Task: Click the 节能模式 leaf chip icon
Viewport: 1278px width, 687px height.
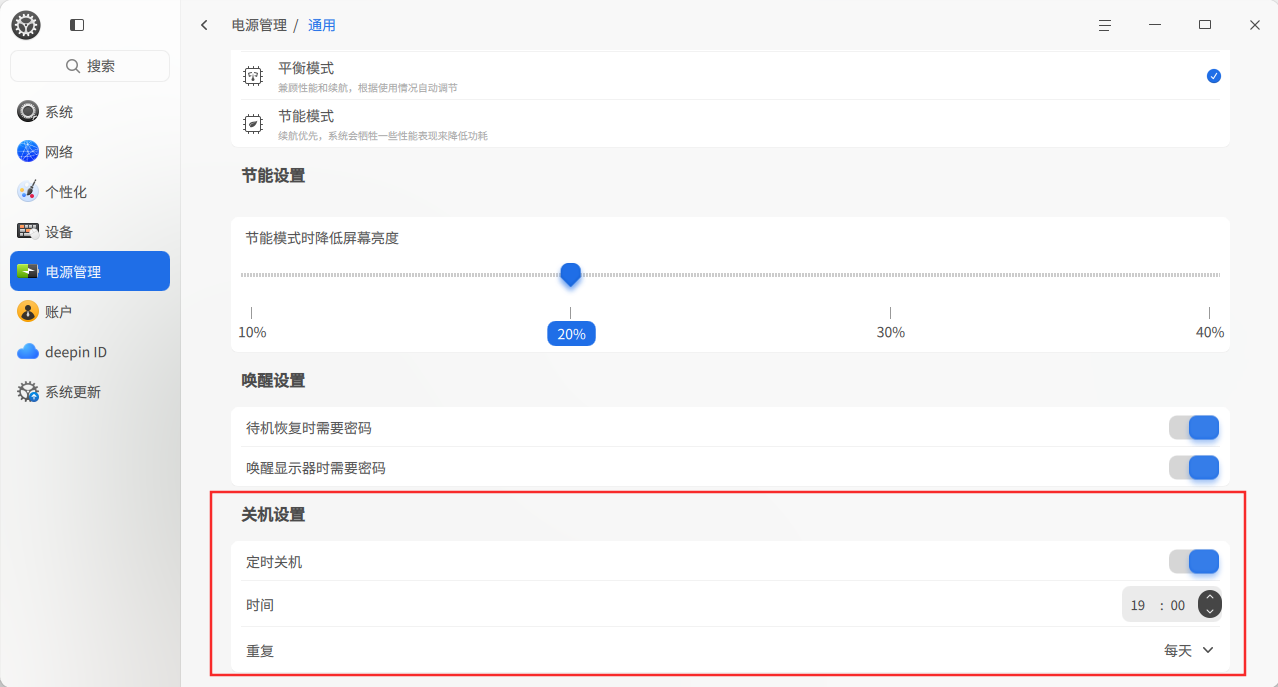Action: (254, 124)
